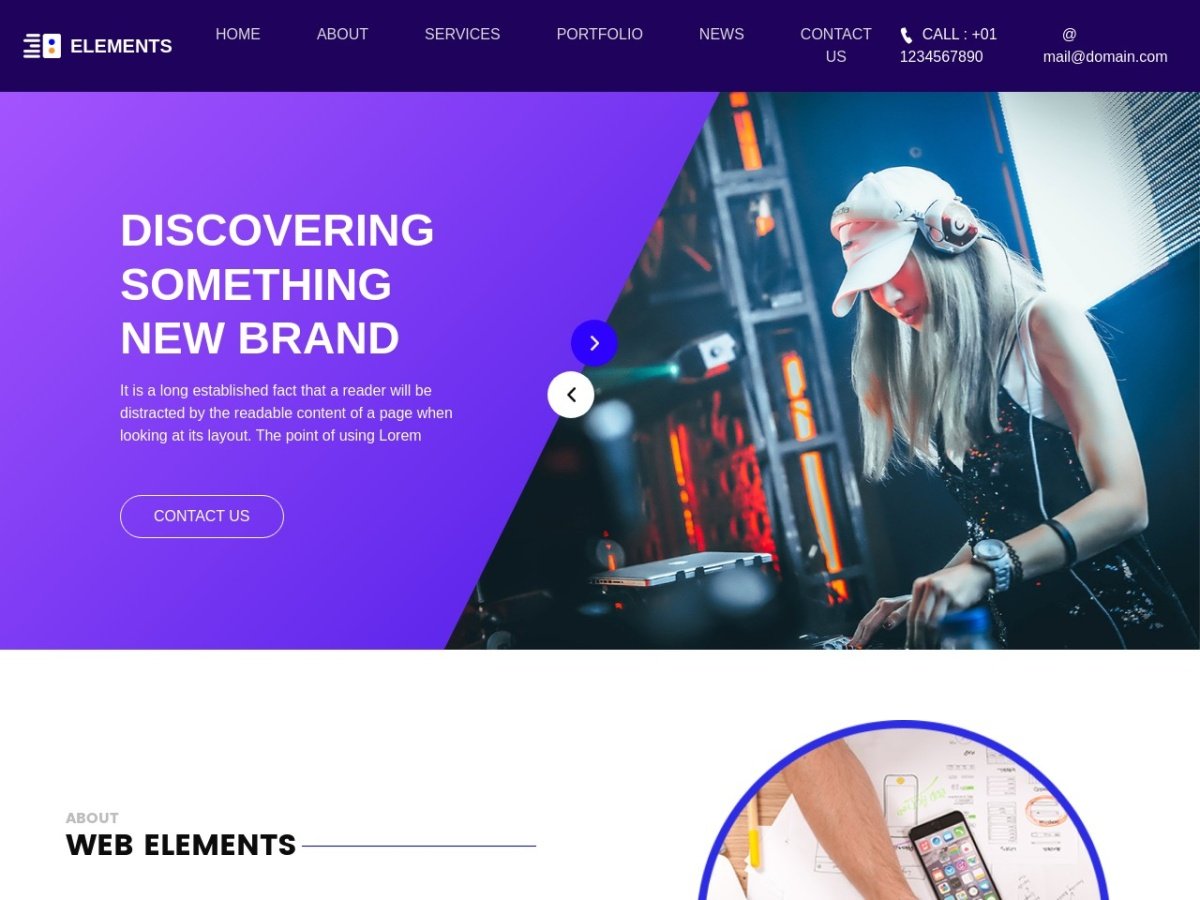Open the About menu item
This screenshot has height=900, width=1200.
coord(342,34)
